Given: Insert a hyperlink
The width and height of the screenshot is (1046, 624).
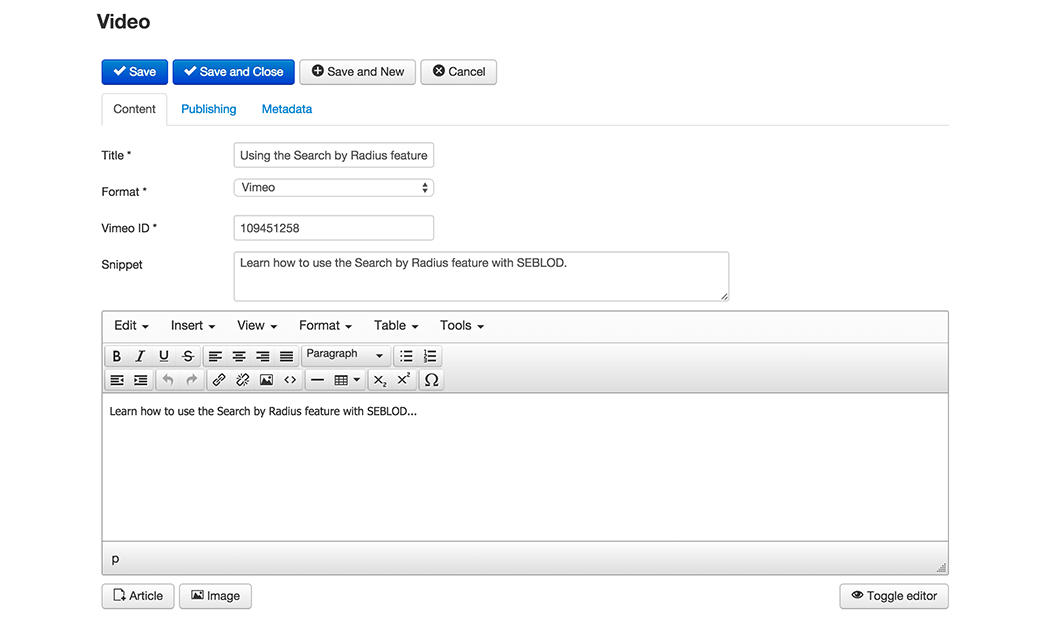Looking at the screenshot, I should [218, 380].
